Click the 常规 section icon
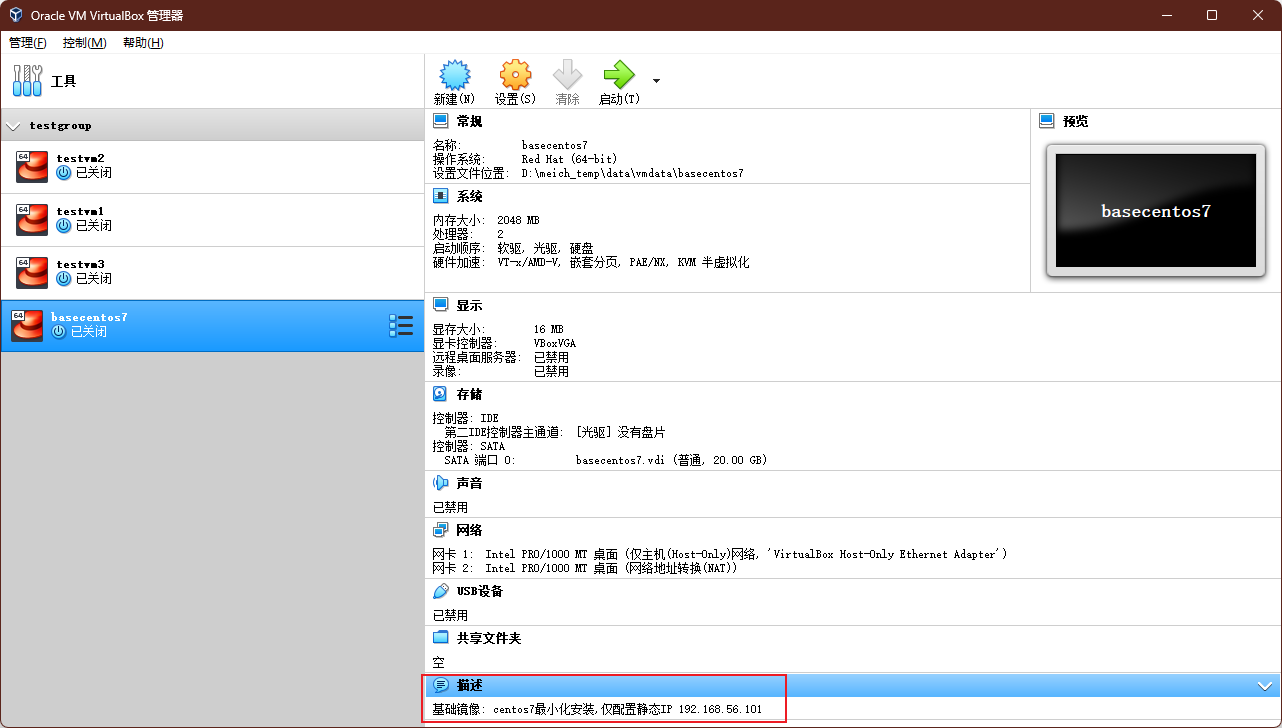The image size is (1282, 728). (x=440, y=121)
